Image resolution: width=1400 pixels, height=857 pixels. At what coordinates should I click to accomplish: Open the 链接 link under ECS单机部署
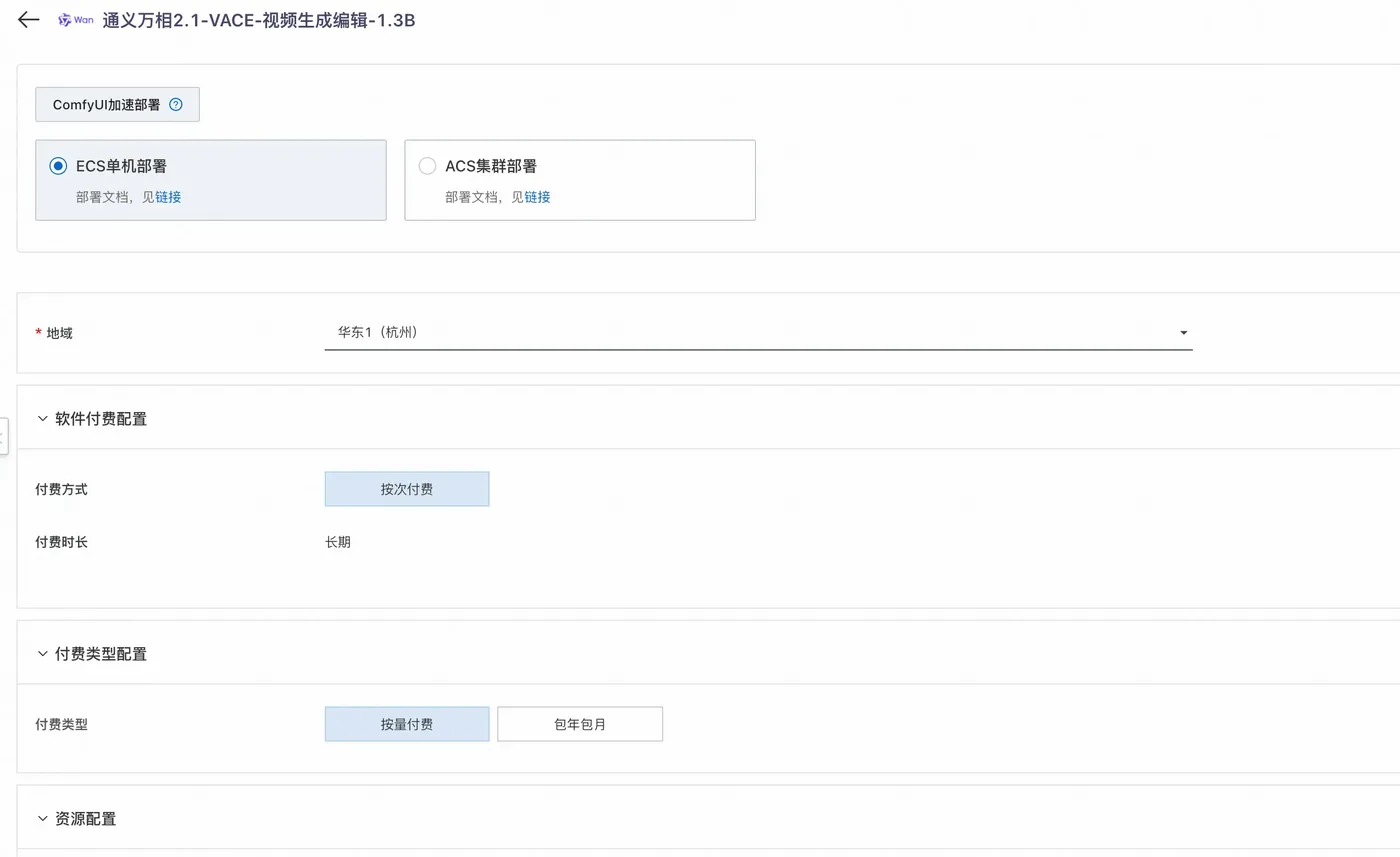[x=168, y=197]
